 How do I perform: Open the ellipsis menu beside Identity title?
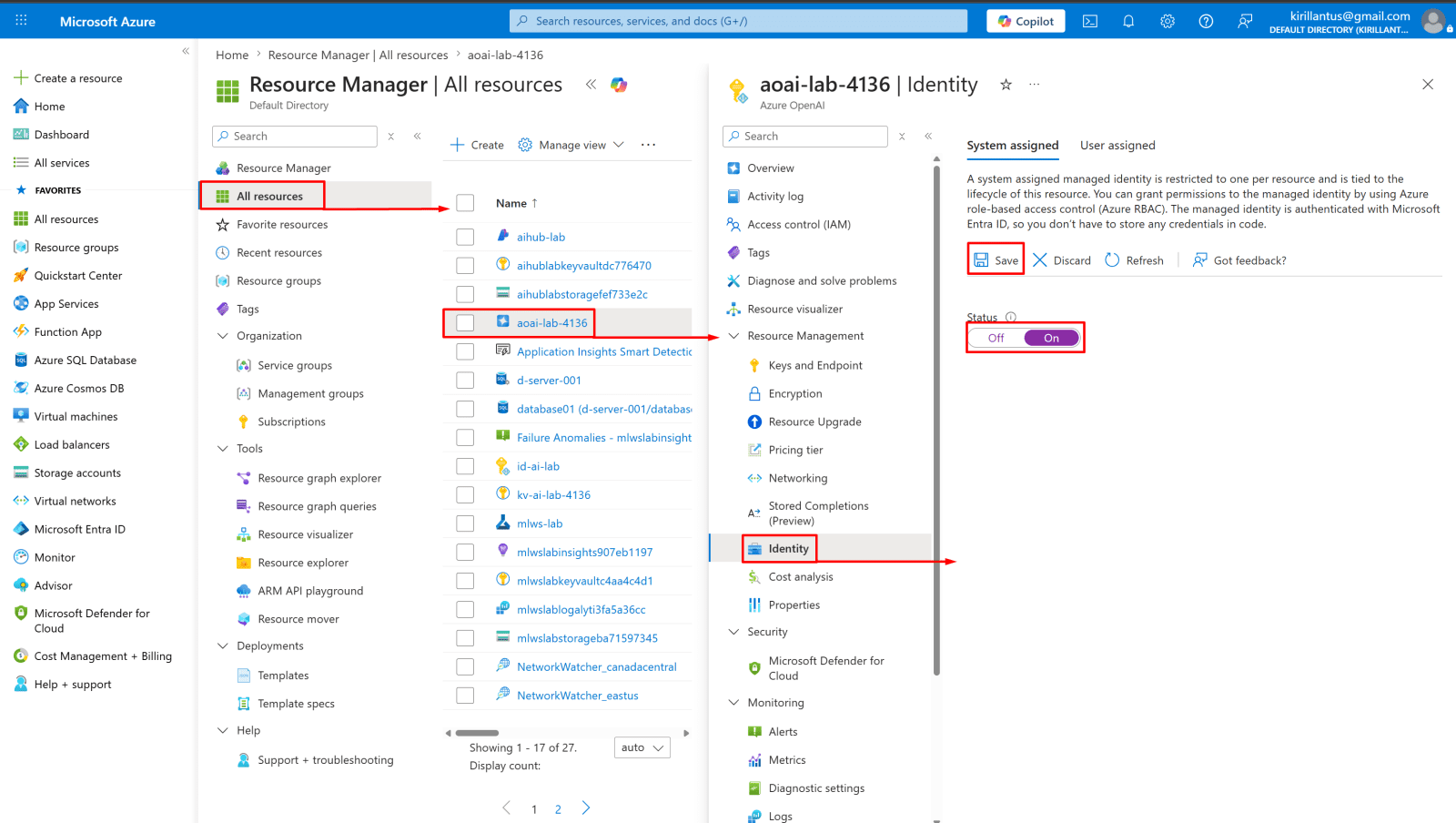tap(1035, 85)
